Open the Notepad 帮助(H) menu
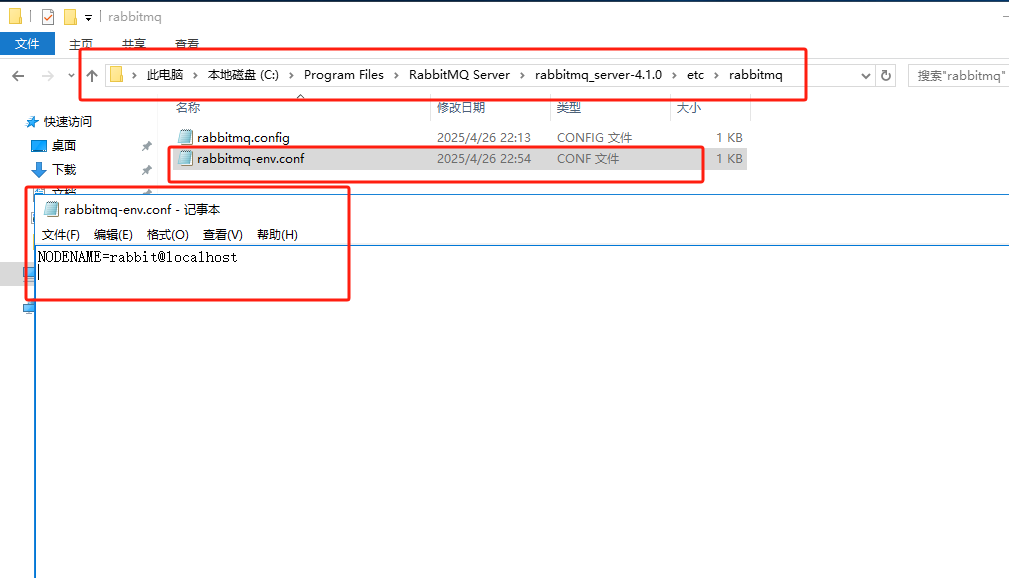 point(277,235)
